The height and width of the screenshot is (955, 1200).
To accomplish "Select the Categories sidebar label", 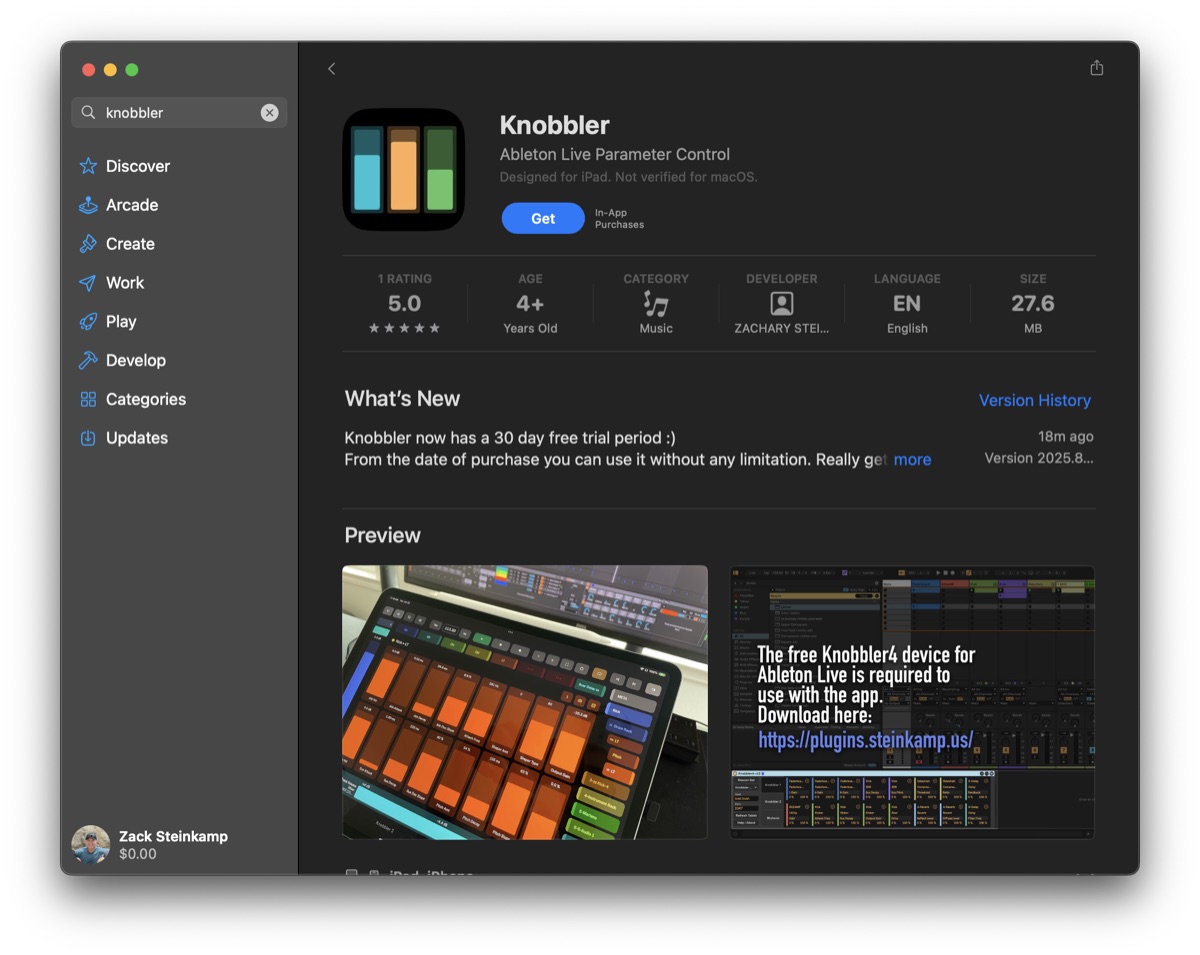I will pyautogui.click(x=146, y=399).
